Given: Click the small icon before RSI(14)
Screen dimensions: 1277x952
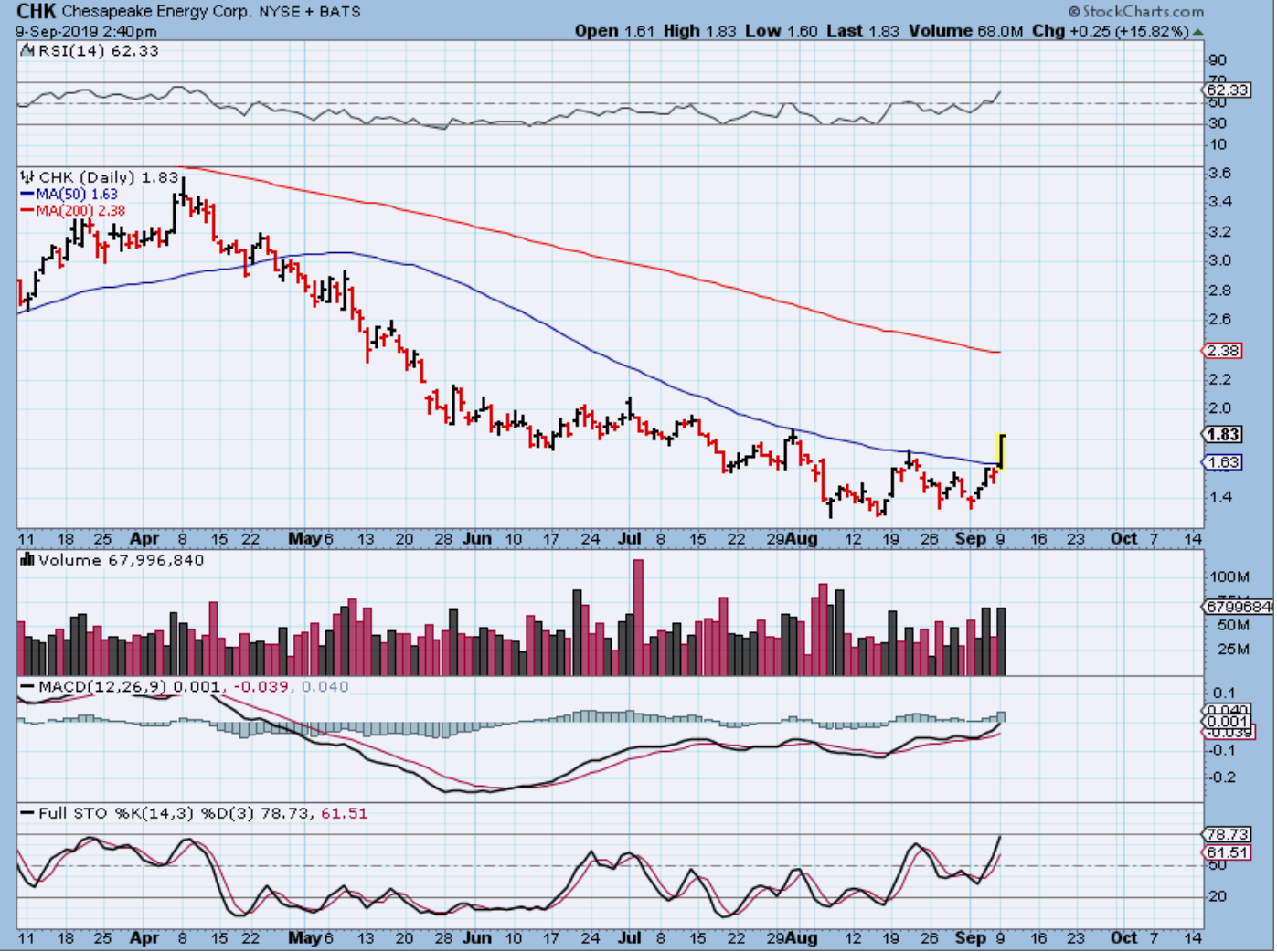Looking at the screenshot, I should [x=27, y=51].
